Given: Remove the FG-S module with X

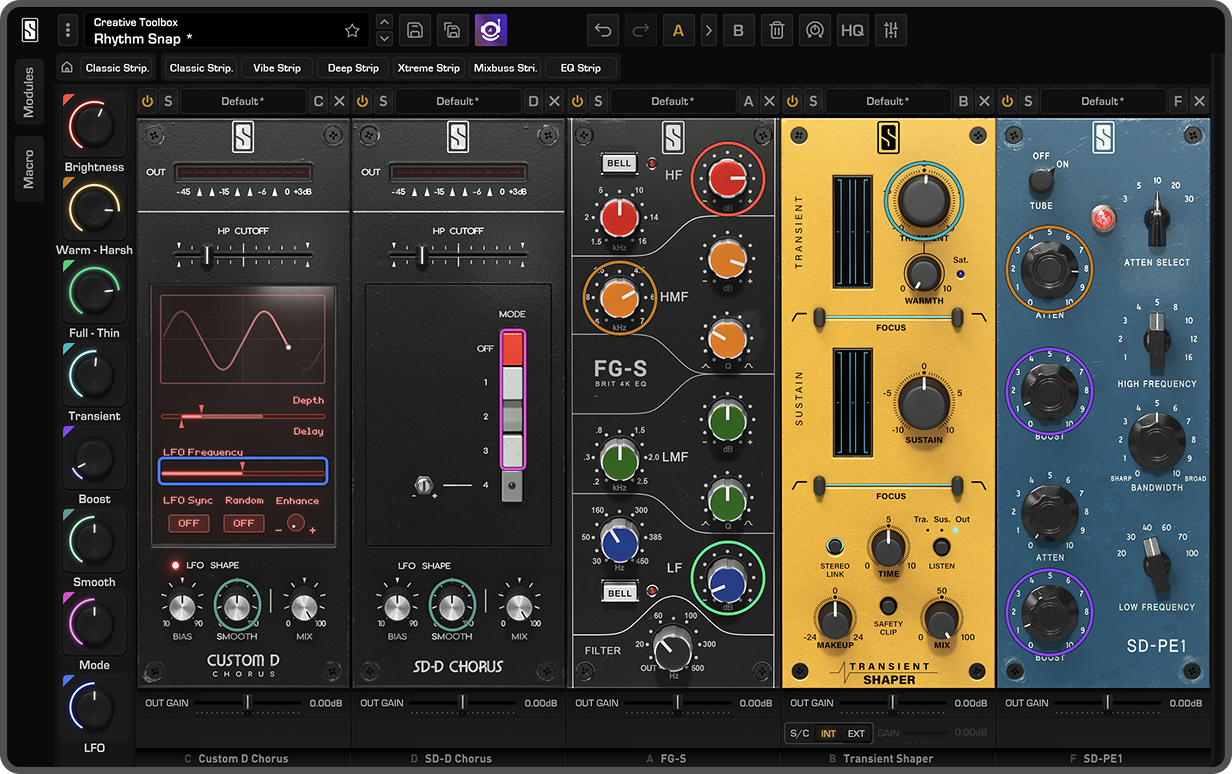Looking at the screenshot, I should click(x=769, y=101).
